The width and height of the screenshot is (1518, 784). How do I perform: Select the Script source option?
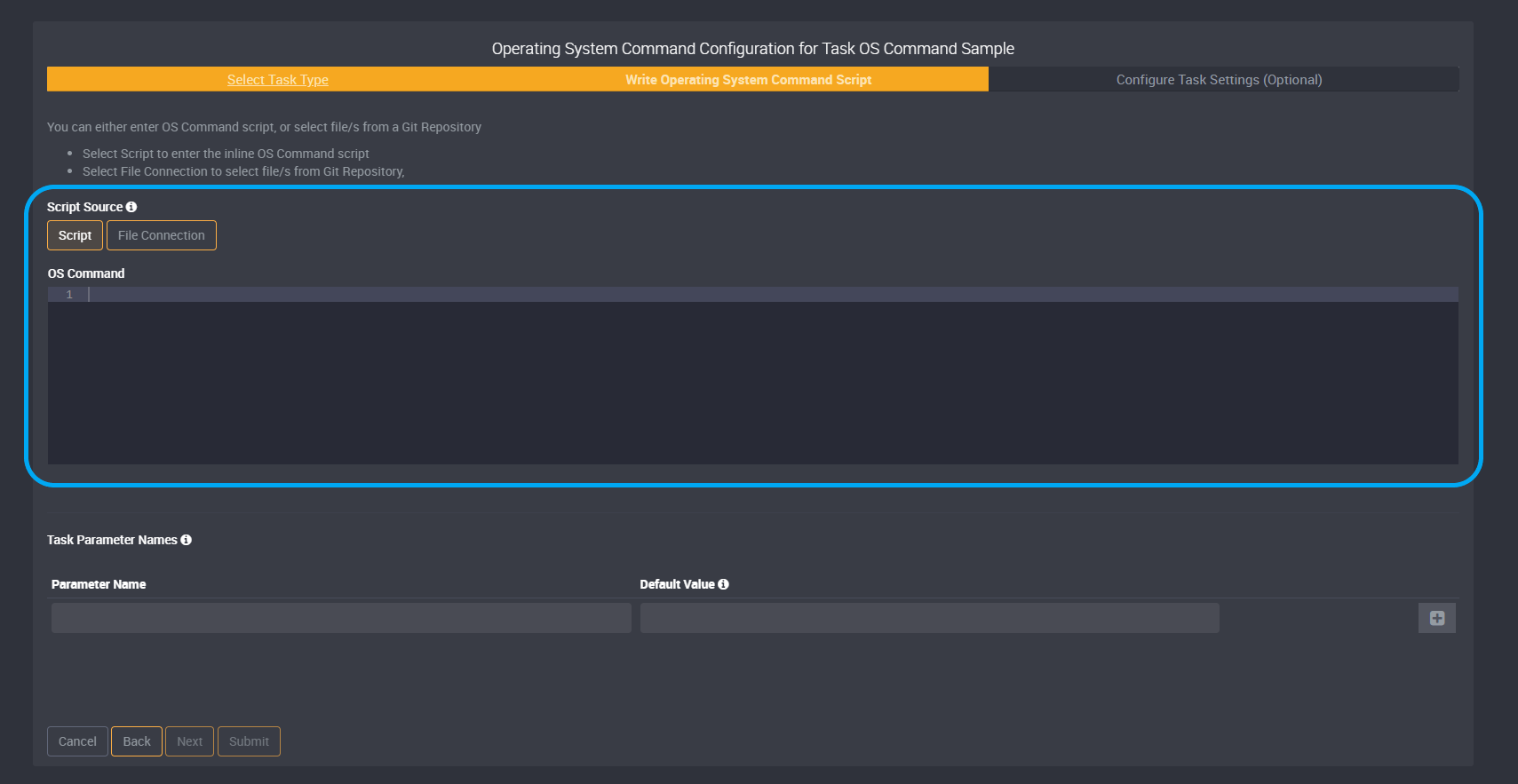coord(75,235)
